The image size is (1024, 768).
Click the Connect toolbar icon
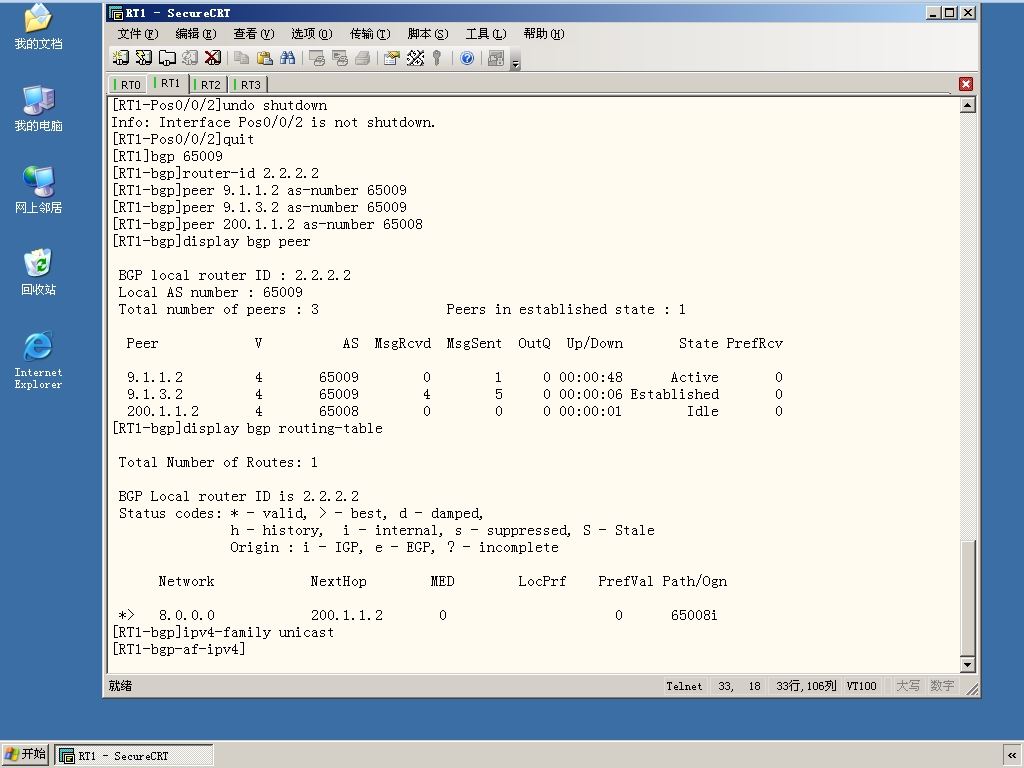click(x=121, y=58)
